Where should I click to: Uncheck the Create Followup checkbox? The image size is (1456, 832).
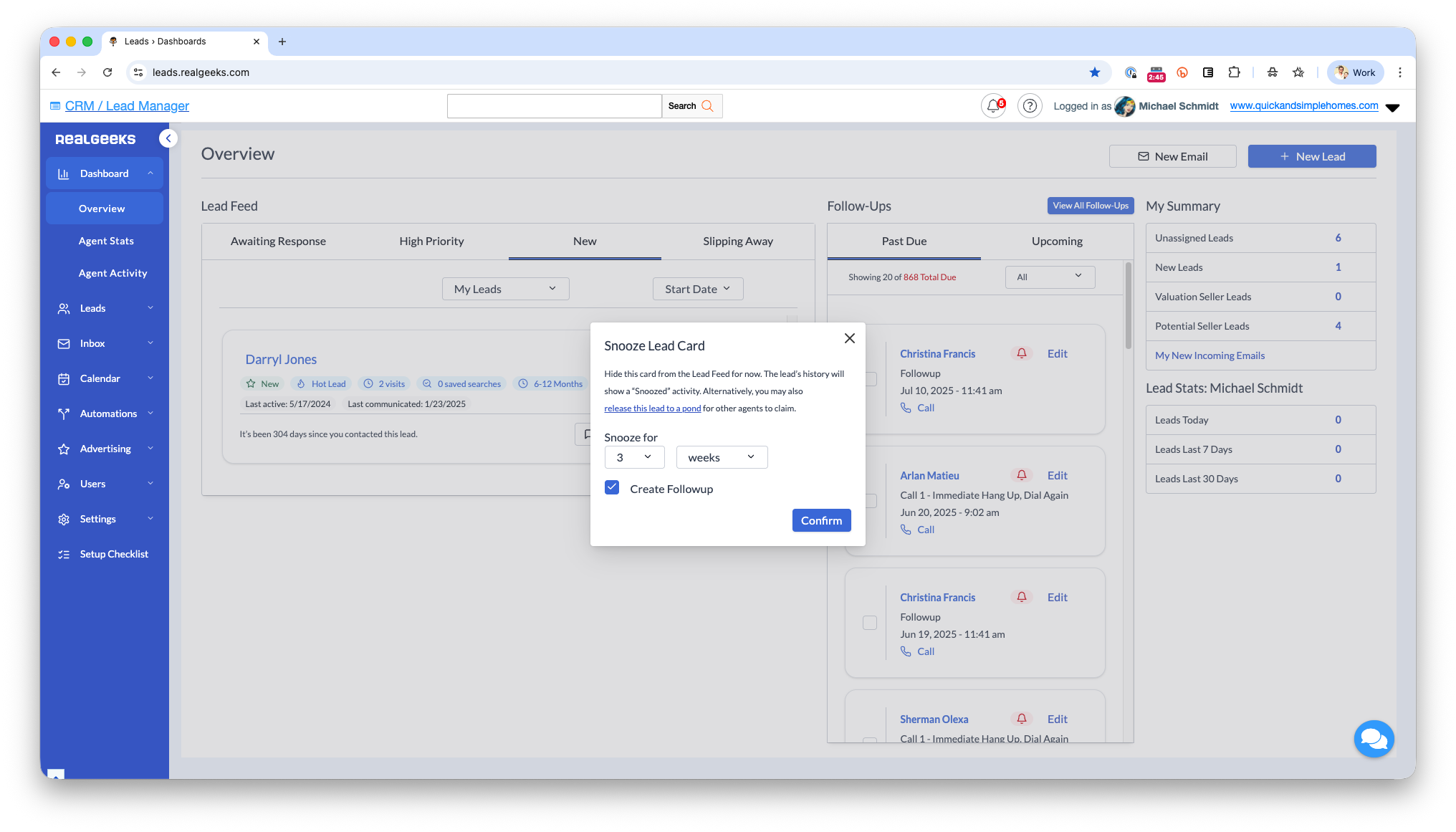[x=612, y=487]
